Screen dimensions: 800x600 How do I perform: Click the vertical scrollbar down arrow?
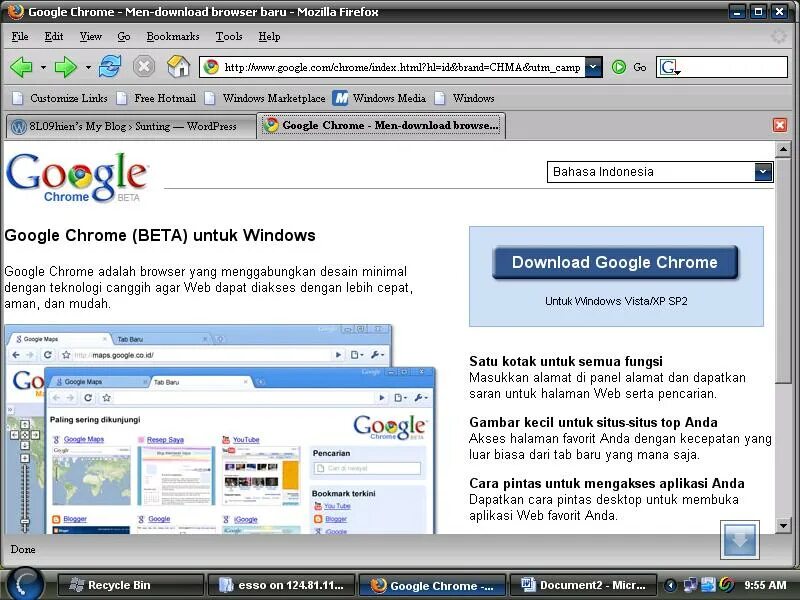pos(783,525)
